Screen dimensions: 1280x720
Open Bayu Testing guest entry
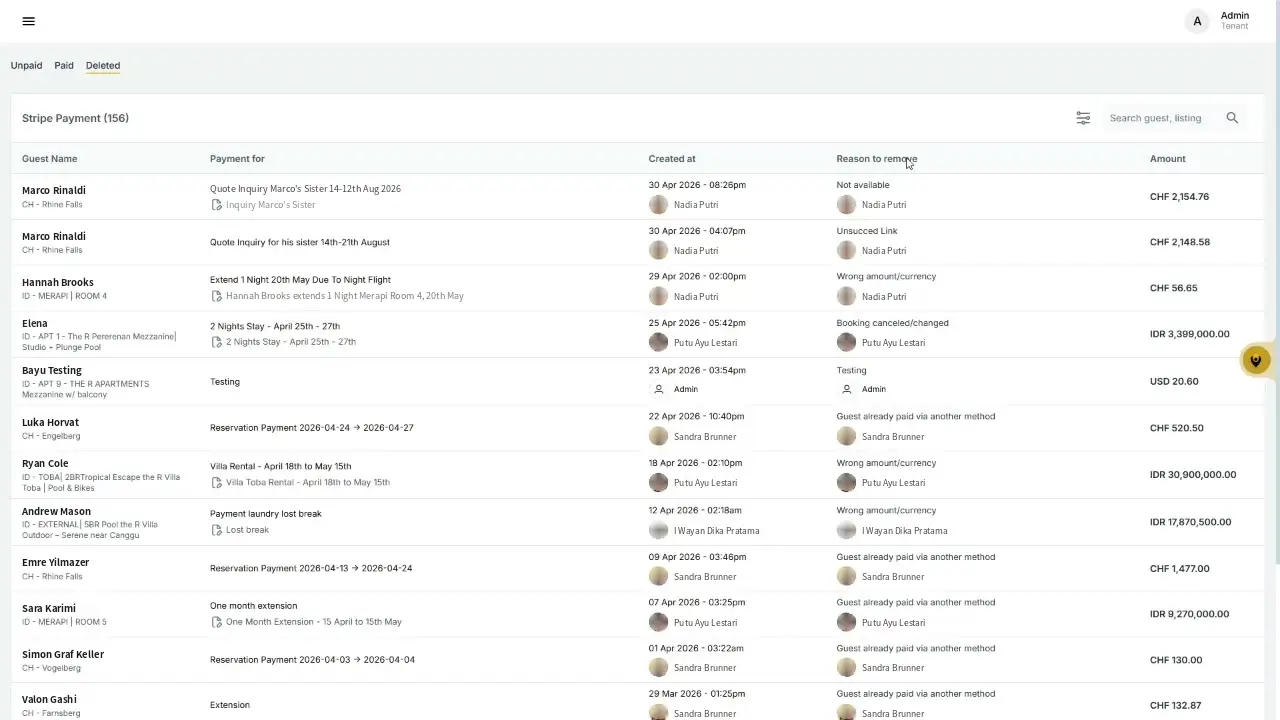(52, 370)
